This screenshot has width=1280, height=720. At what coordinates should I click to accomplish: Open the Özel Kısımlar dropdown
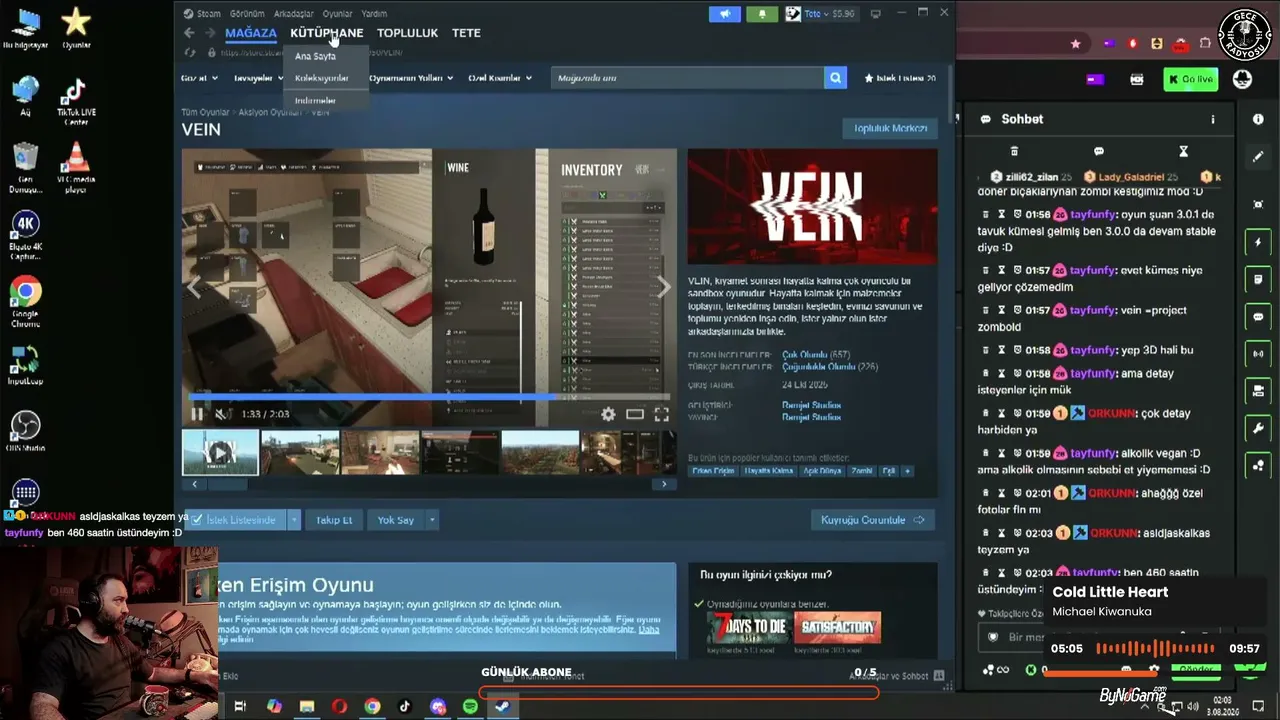(x=499, y=78)
